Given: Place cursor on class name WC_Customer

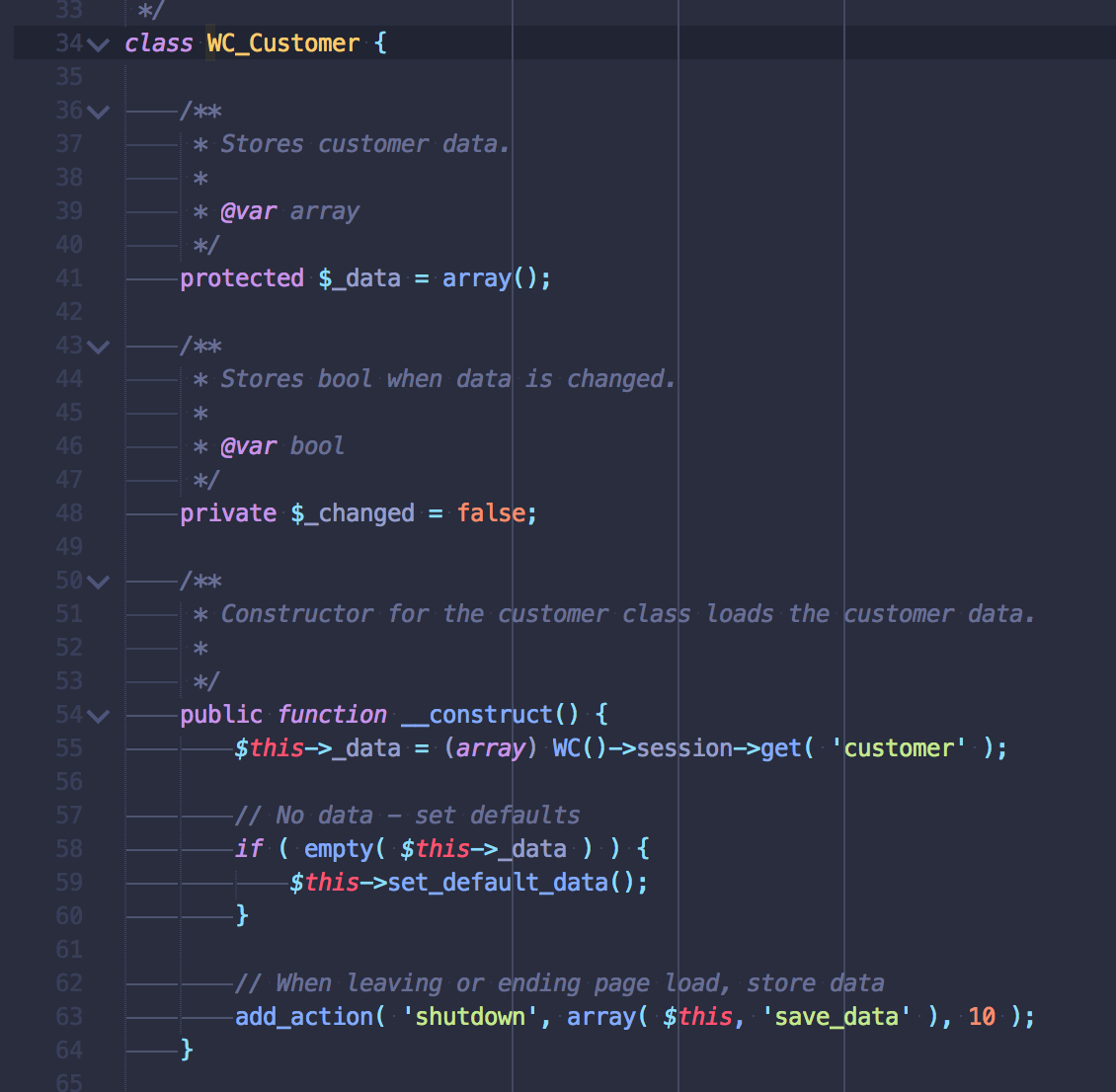Looking at the screenshot, I should (283, 43).
